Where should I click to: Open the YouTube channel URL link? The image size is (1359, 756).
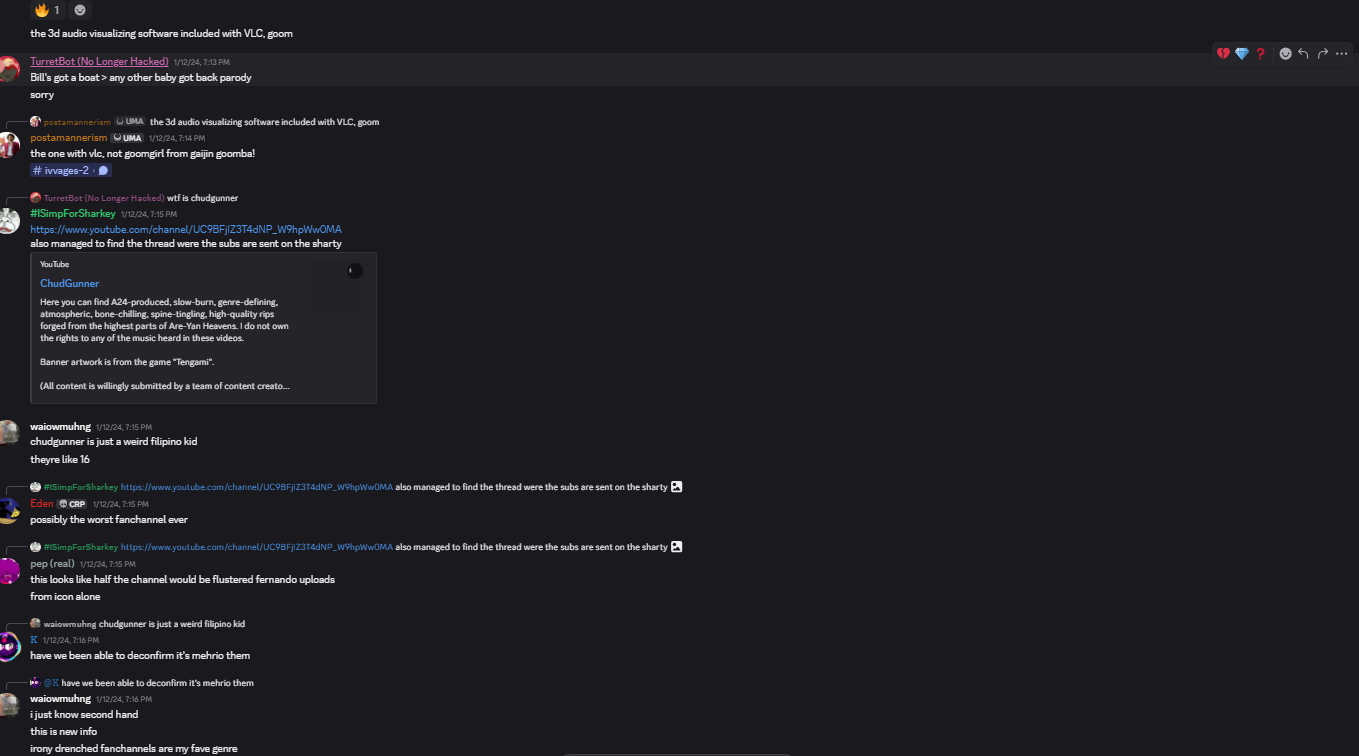(186, 229)
